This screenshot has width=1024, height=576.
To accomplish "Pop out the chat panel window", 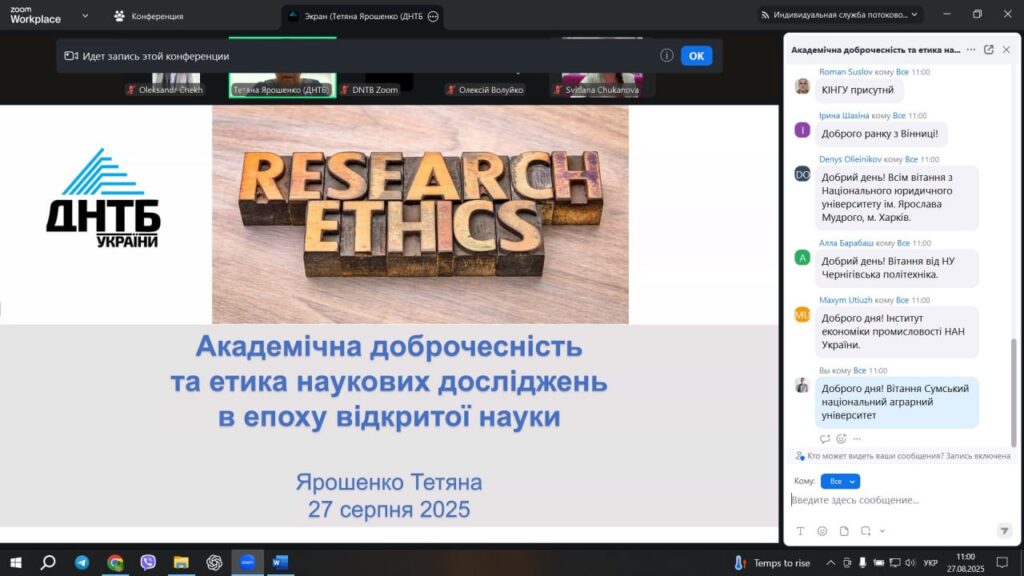I will [x=989, y=49].
